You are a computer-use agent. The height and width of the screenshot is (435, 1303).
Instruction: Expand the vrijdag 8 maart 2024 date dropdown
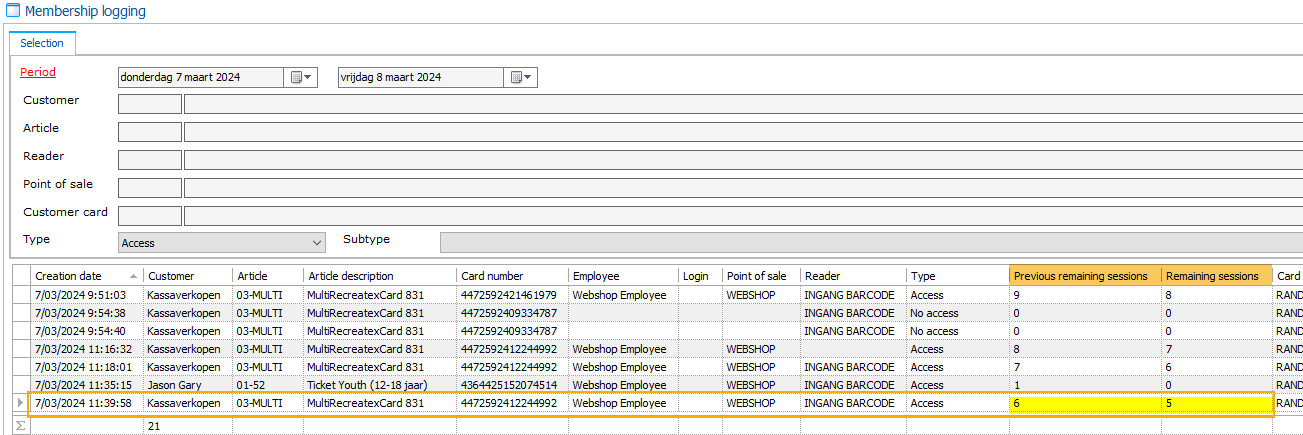pos(523,77)
